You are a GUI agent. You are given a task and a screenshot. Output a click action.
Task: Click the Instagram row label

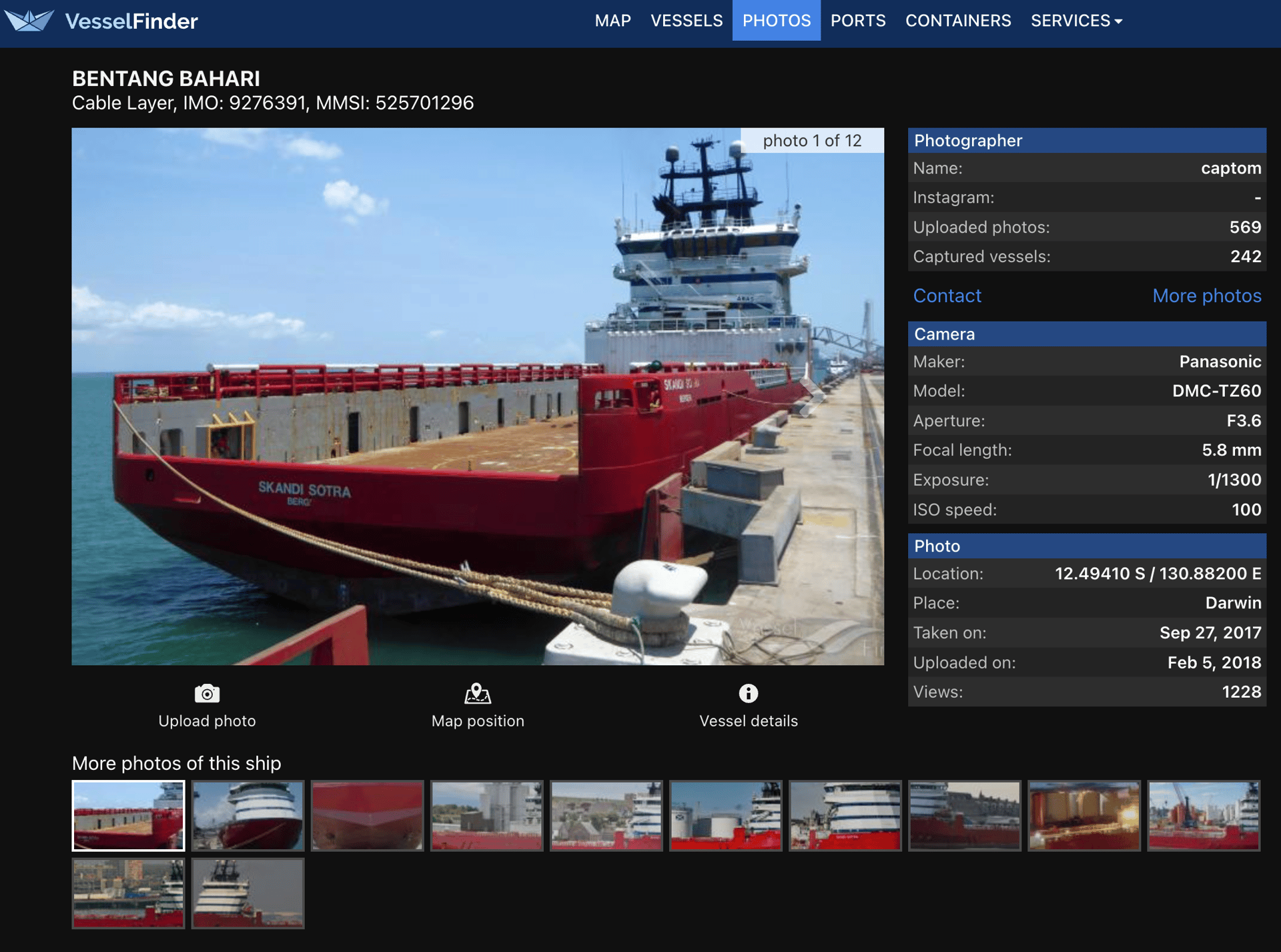tap(953, 197)
